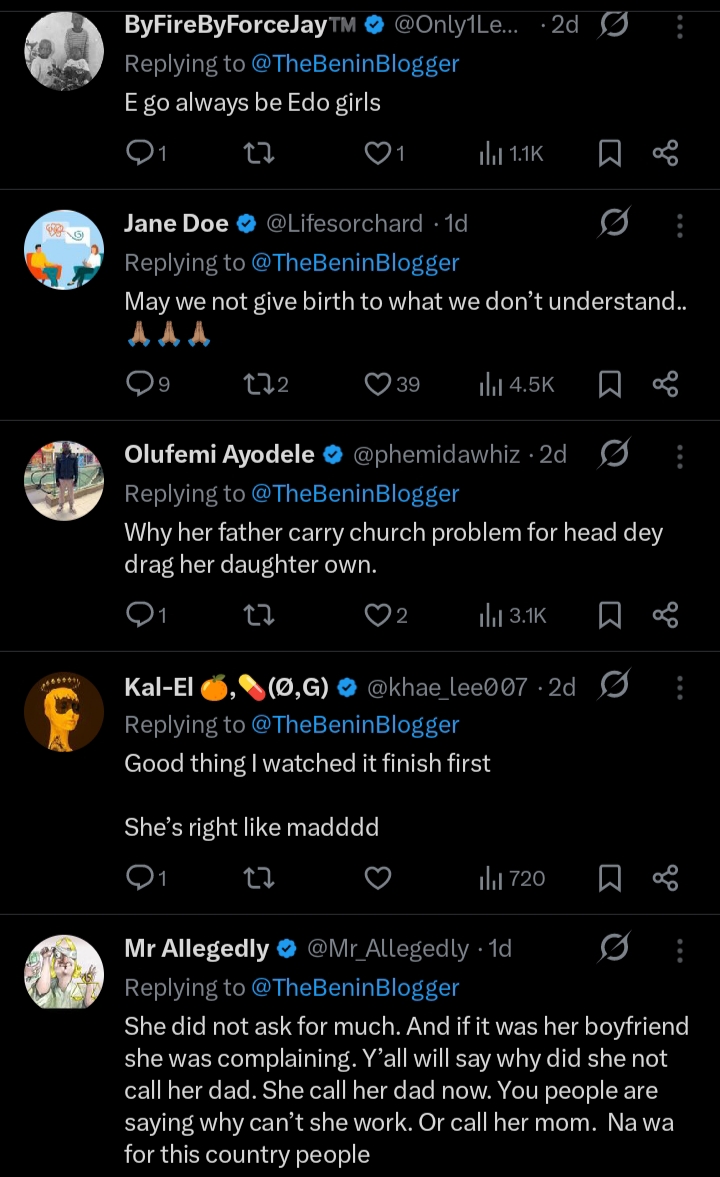Retweet Olufemi Ayodele's reply
Image resolution: width=720 pixels, height=1177 pixels.
pos(259,615)
